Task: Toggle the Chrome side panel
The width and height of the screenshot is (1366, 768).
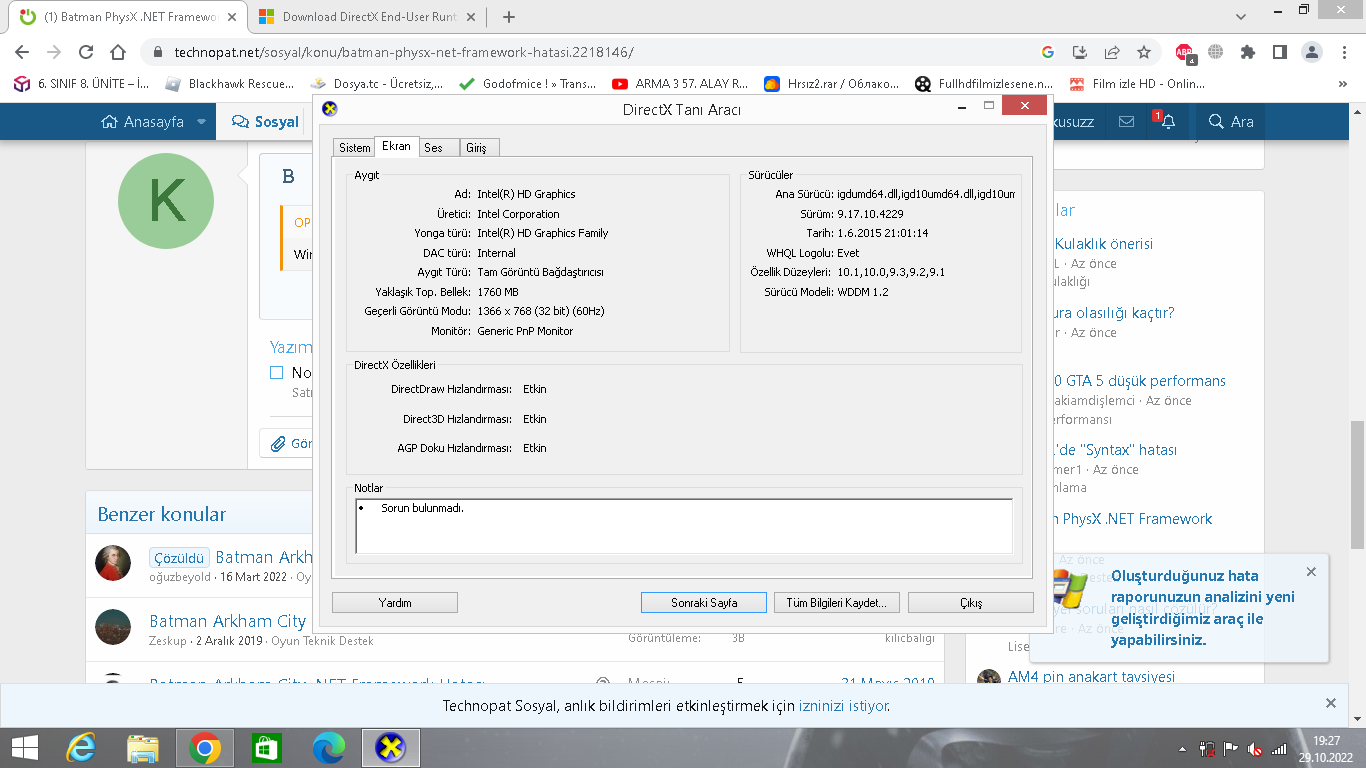Action: click(1279, 52)
